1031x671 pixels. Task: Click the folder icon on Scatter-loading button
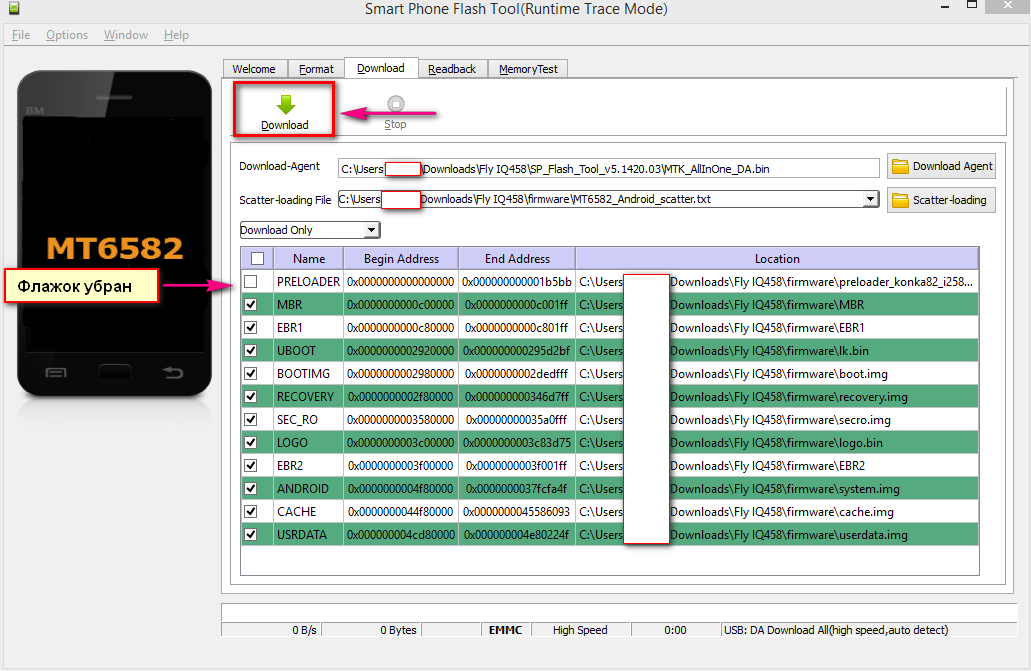(899, 200)
